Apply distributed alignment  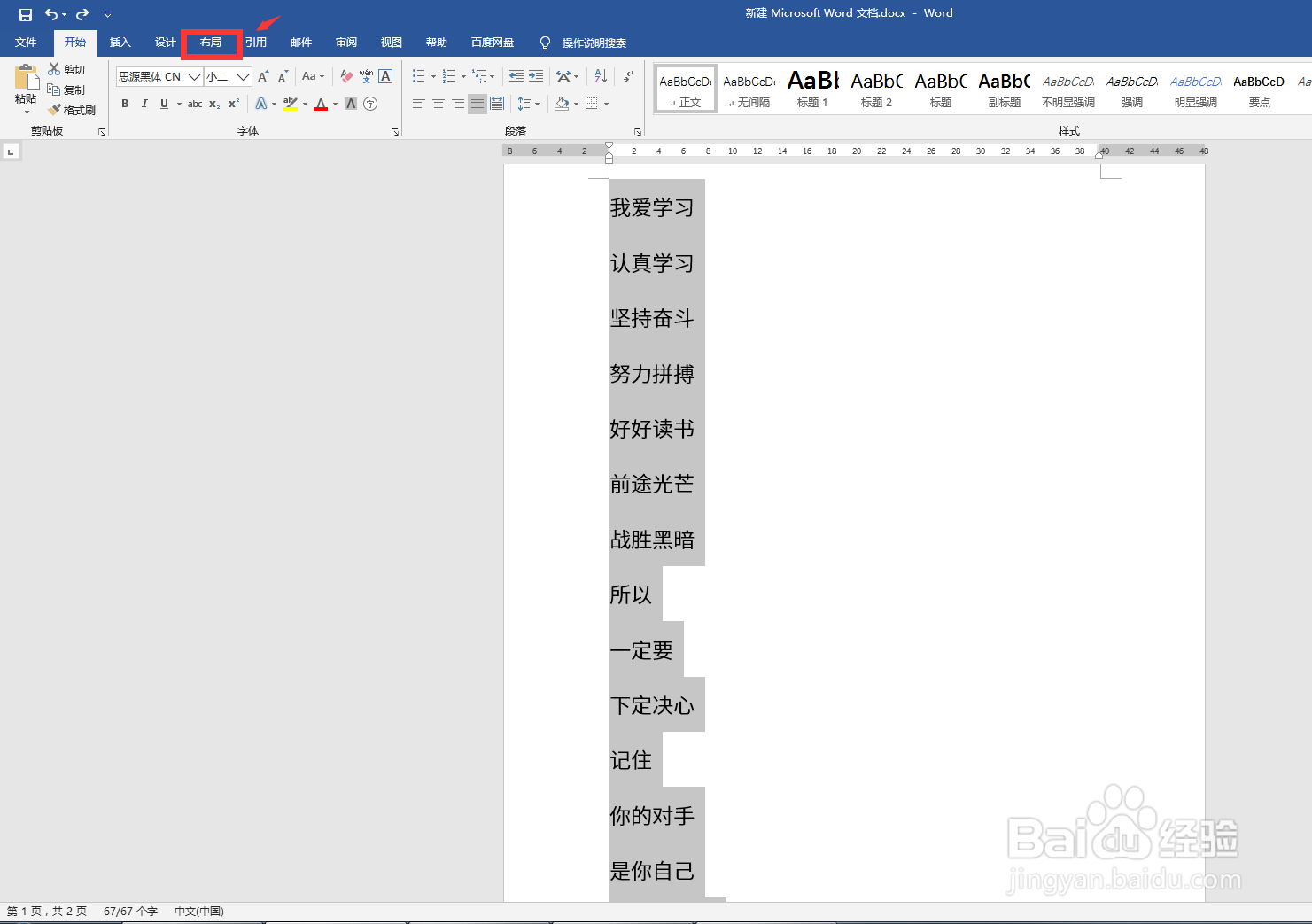497,104
